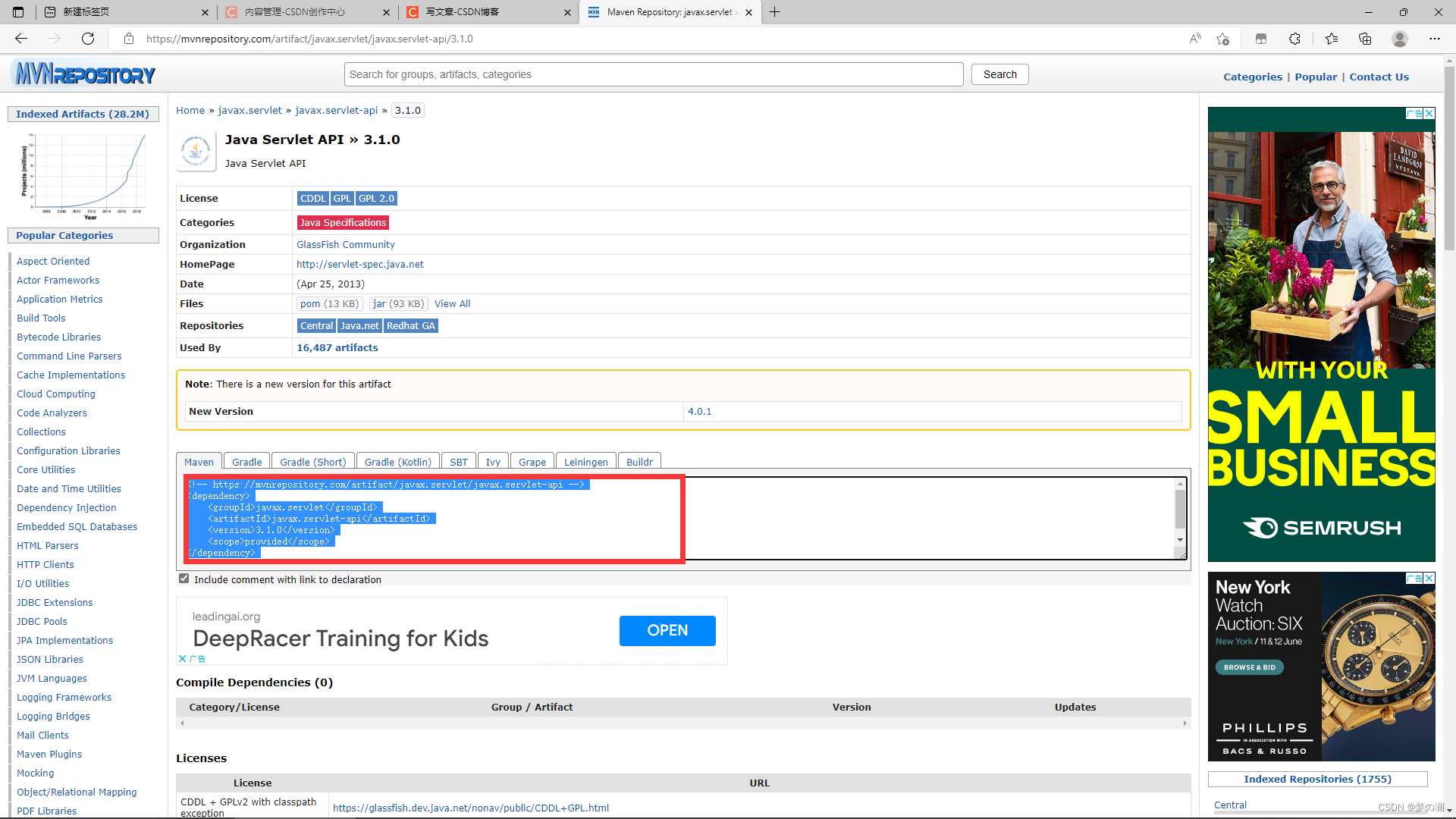Viewport: 1456px width, 819px height.
Task: Select the Ivy tab
Action: point(493,462)
